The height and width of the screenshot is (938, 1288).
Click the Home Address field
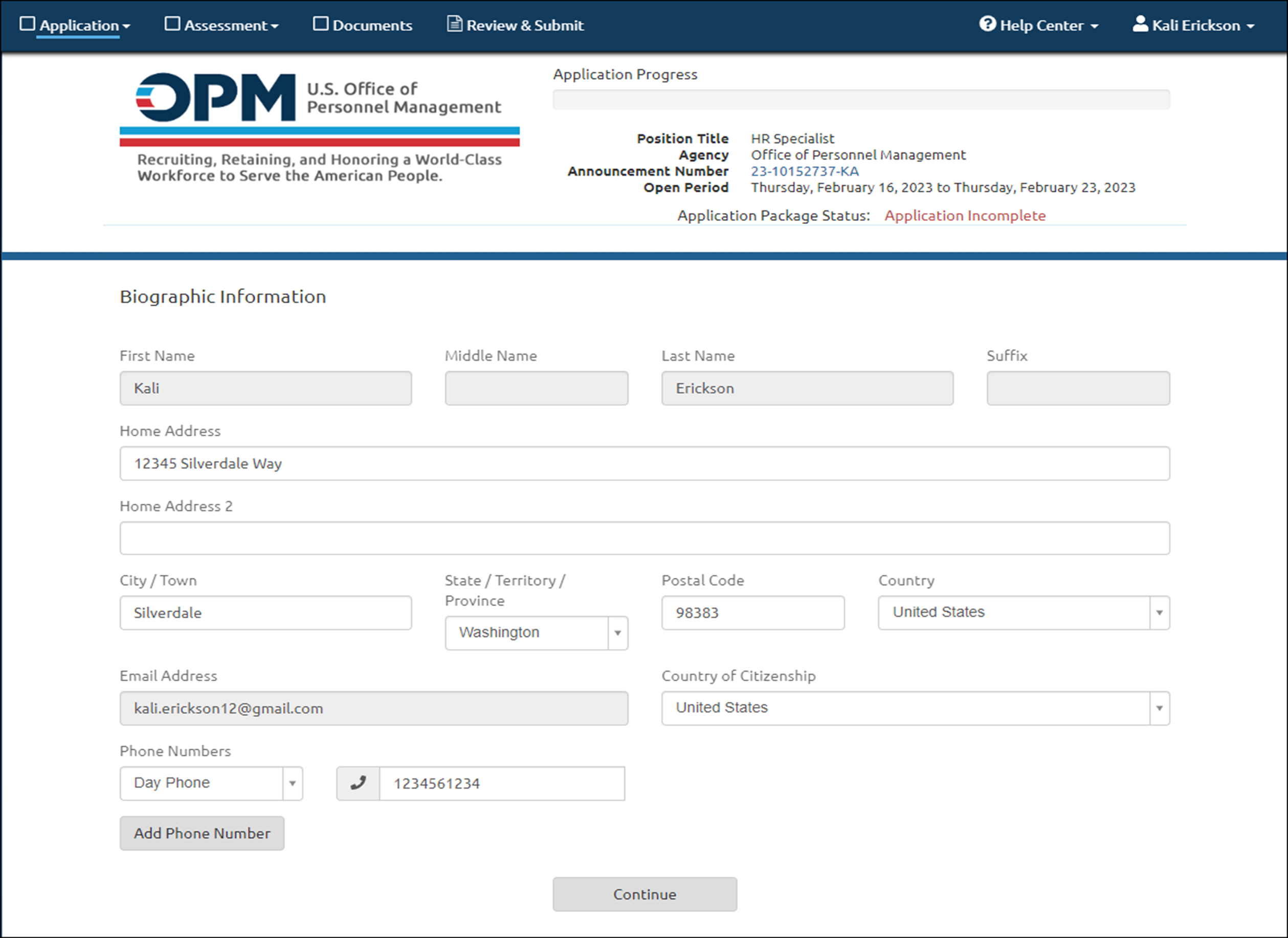[645, 463]
